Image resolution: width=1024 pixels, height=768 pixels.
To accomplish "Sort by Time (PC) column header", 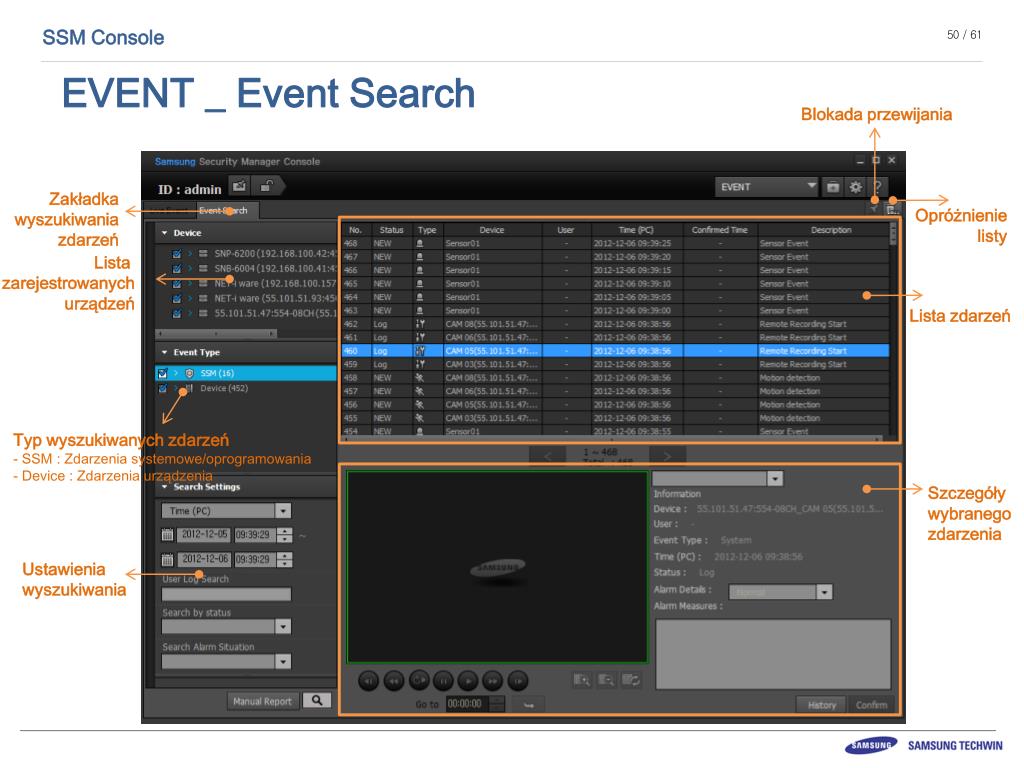I will [636, 230].
